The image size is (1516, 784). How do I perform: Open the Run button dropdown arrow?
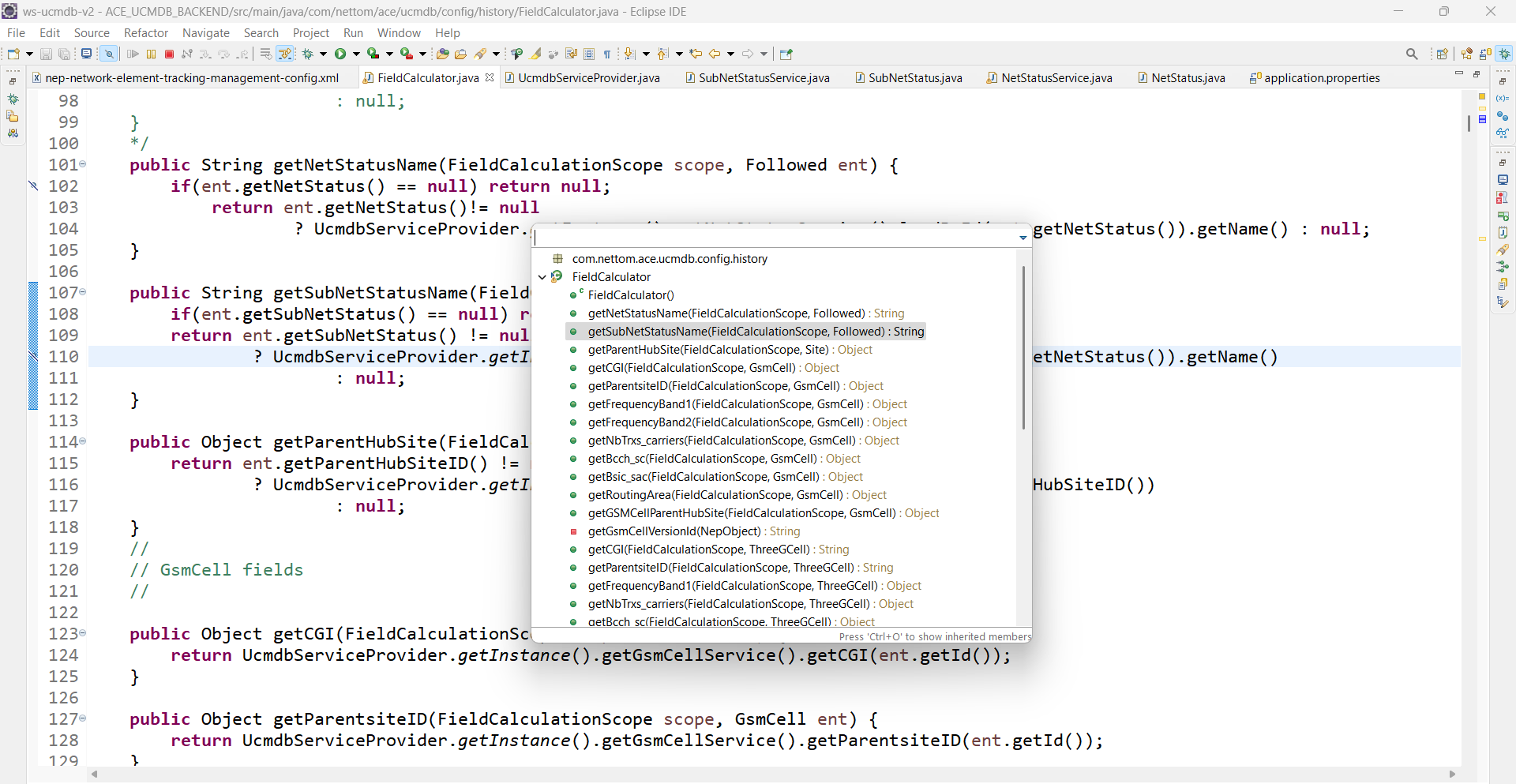coord(356,54)
